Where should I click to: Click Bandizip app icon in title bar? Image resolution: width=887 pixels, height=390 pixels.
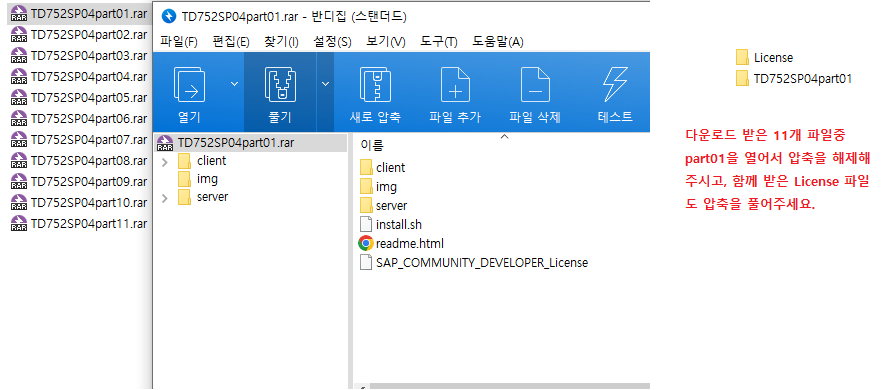pos(169,16)
